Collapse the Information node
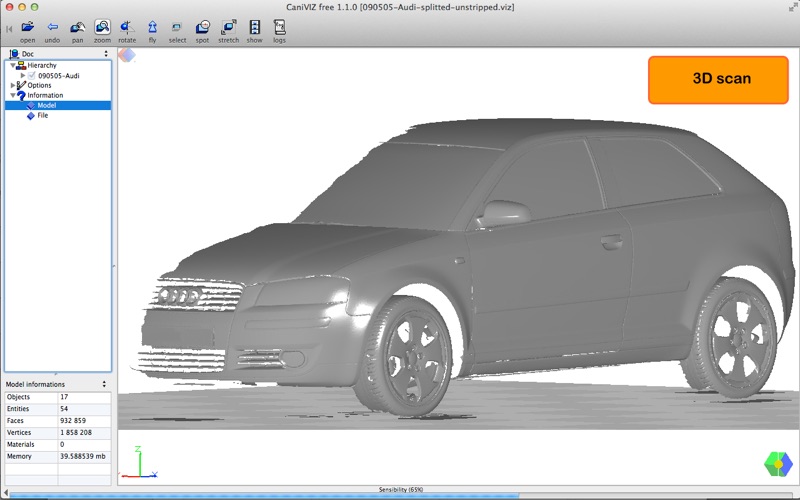This screenshot has height=500, width=800. (13, 95)
